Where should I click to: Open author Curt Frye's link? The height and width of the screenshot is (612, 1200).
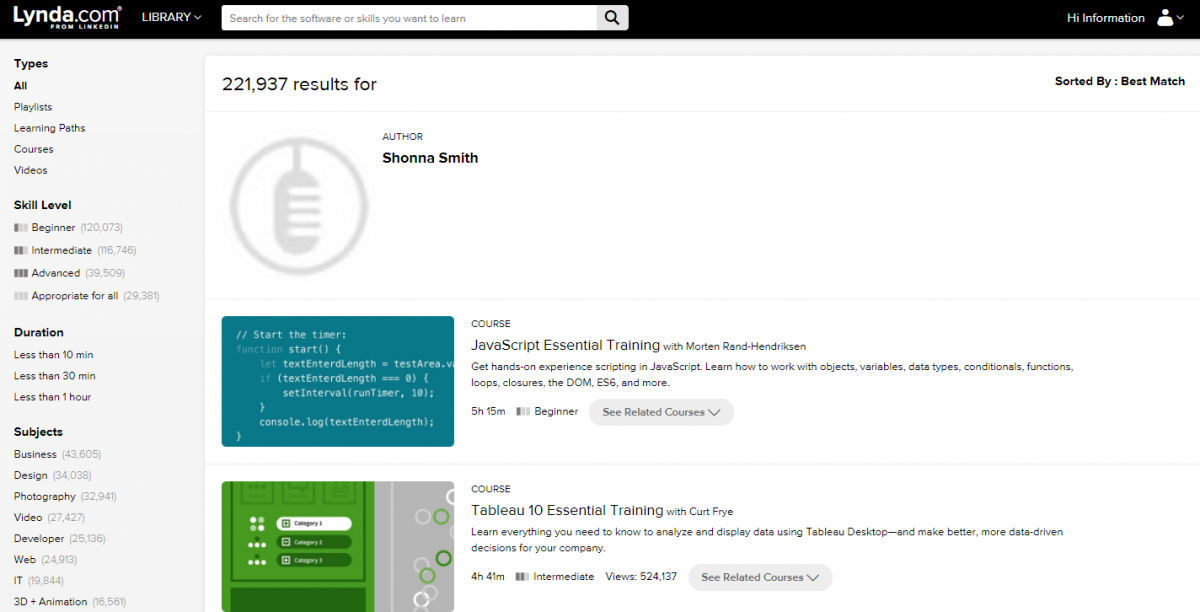[x=711, y=511]
